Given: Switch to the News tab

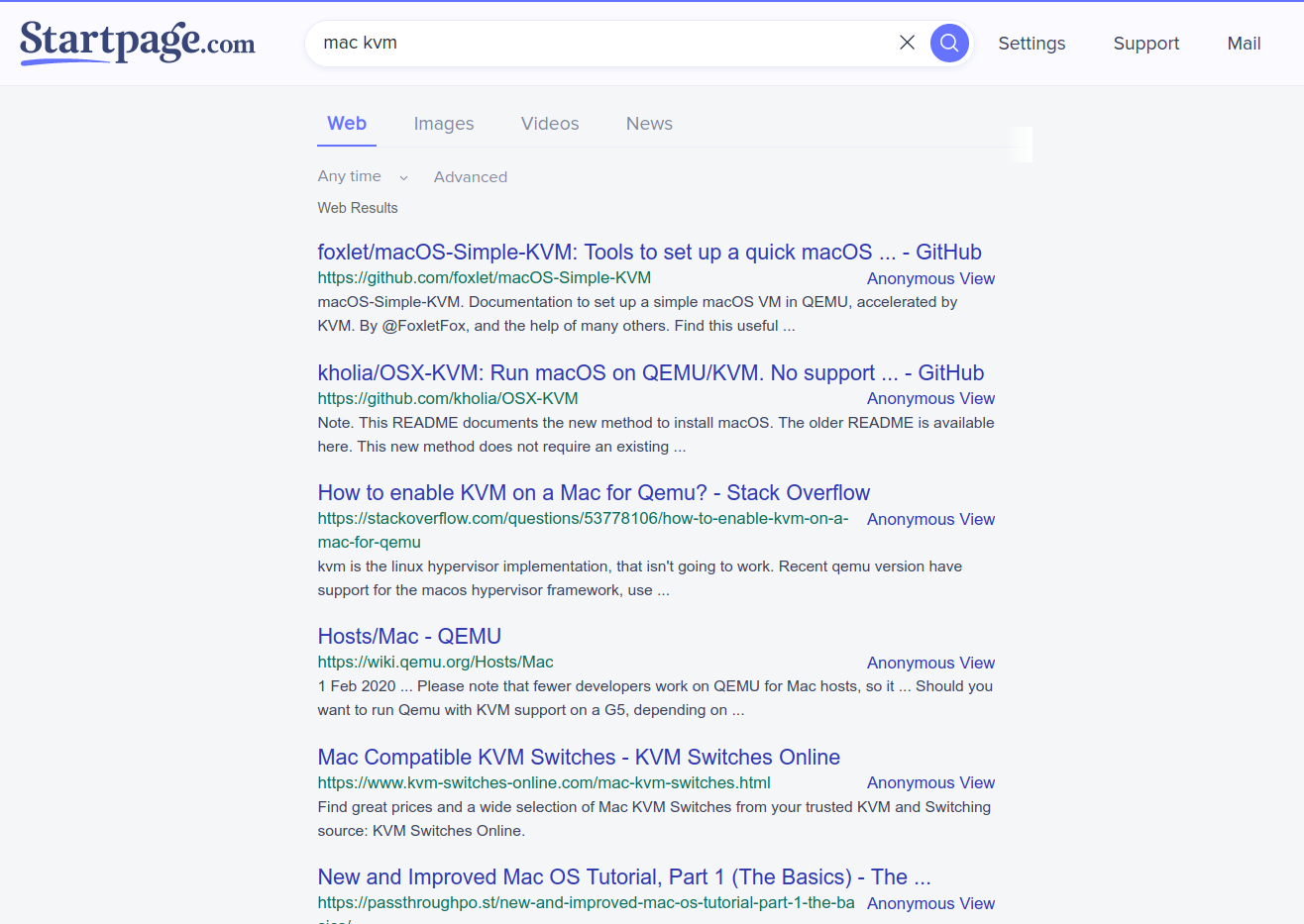Looking at the screenshot, I should (649, 124).
